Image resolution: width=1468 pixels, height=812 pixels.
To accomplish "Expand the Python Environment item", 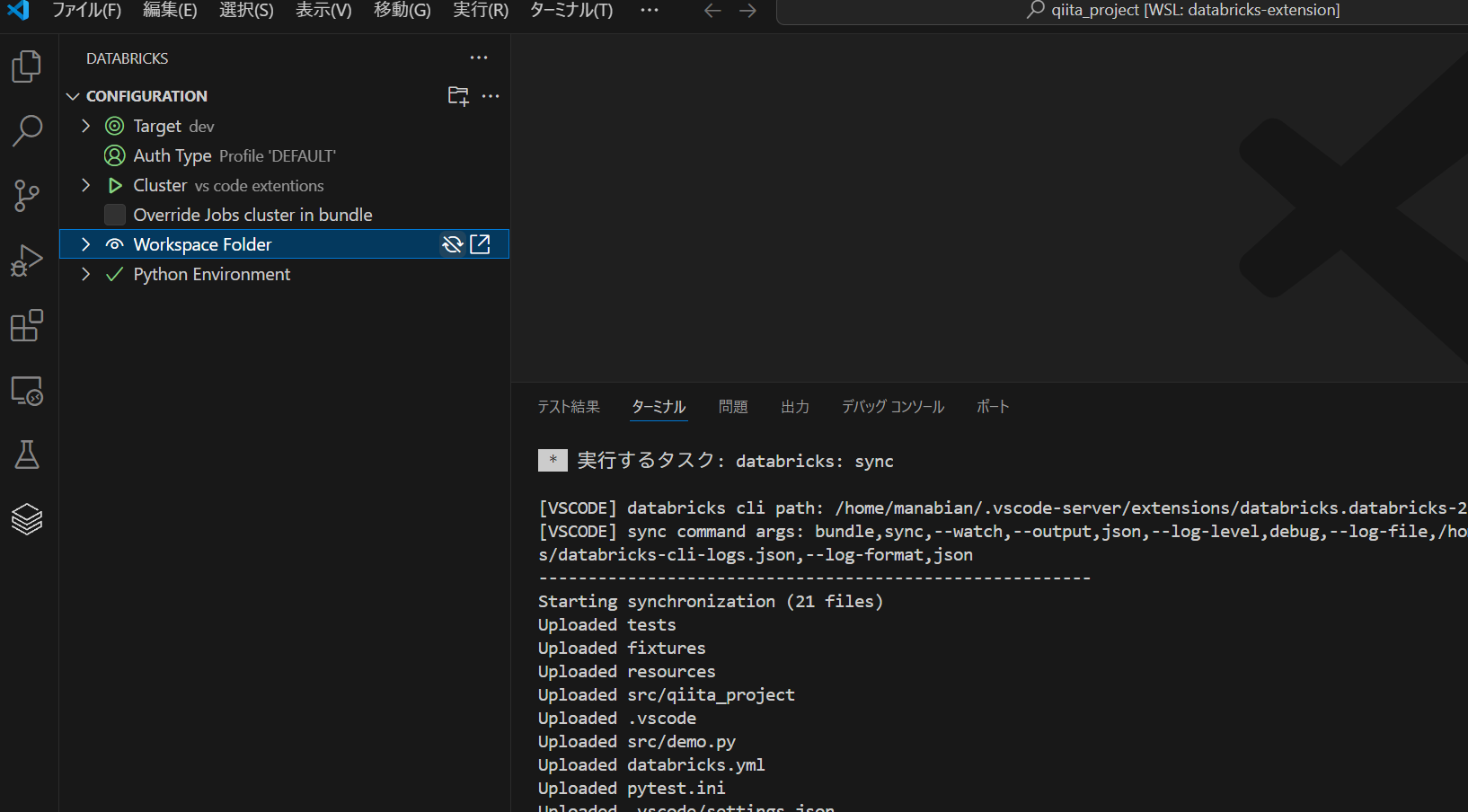I will click(85, 274).
